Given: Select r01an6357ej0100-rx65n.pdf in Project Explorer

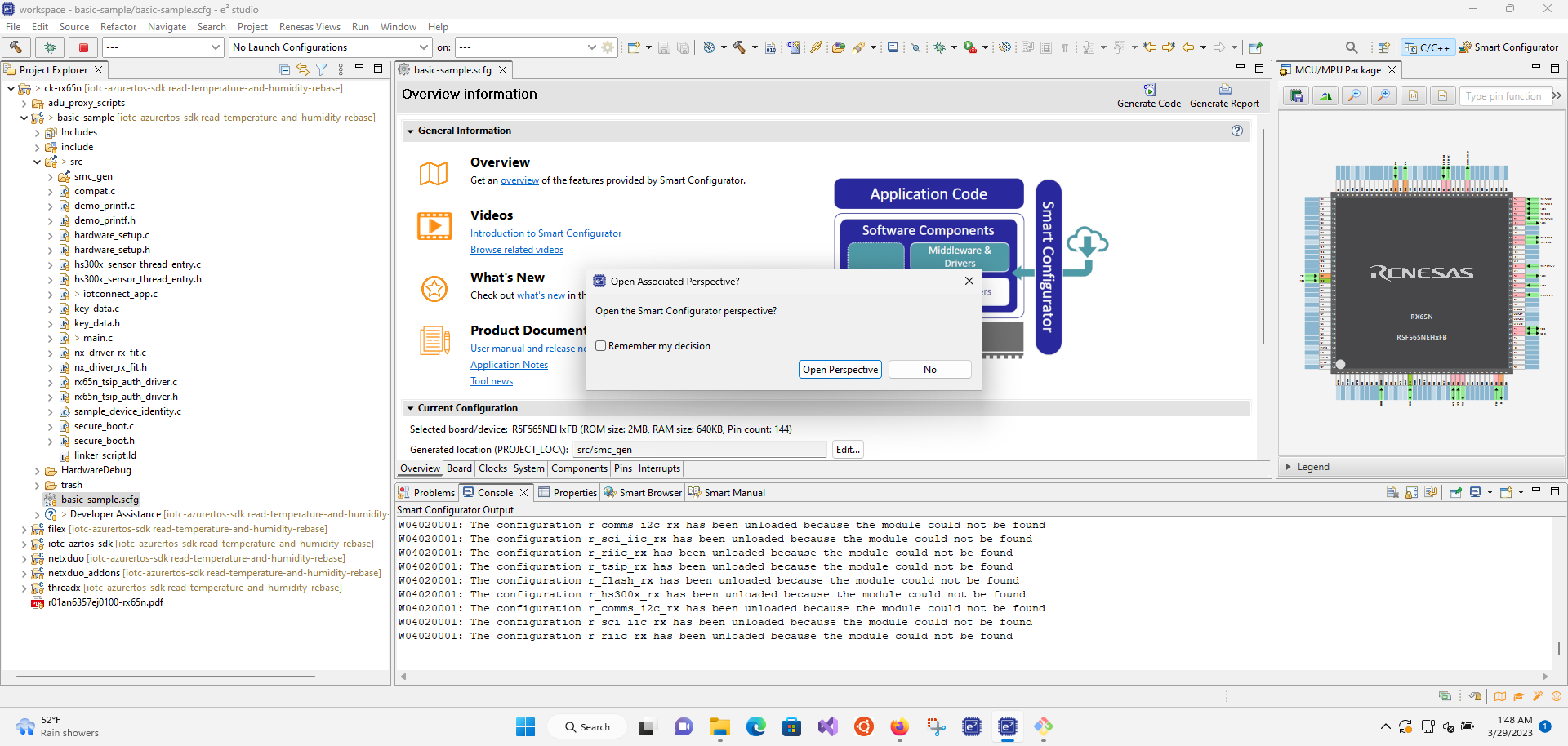Looking at the screenshot, I should (x=105, y=602).
